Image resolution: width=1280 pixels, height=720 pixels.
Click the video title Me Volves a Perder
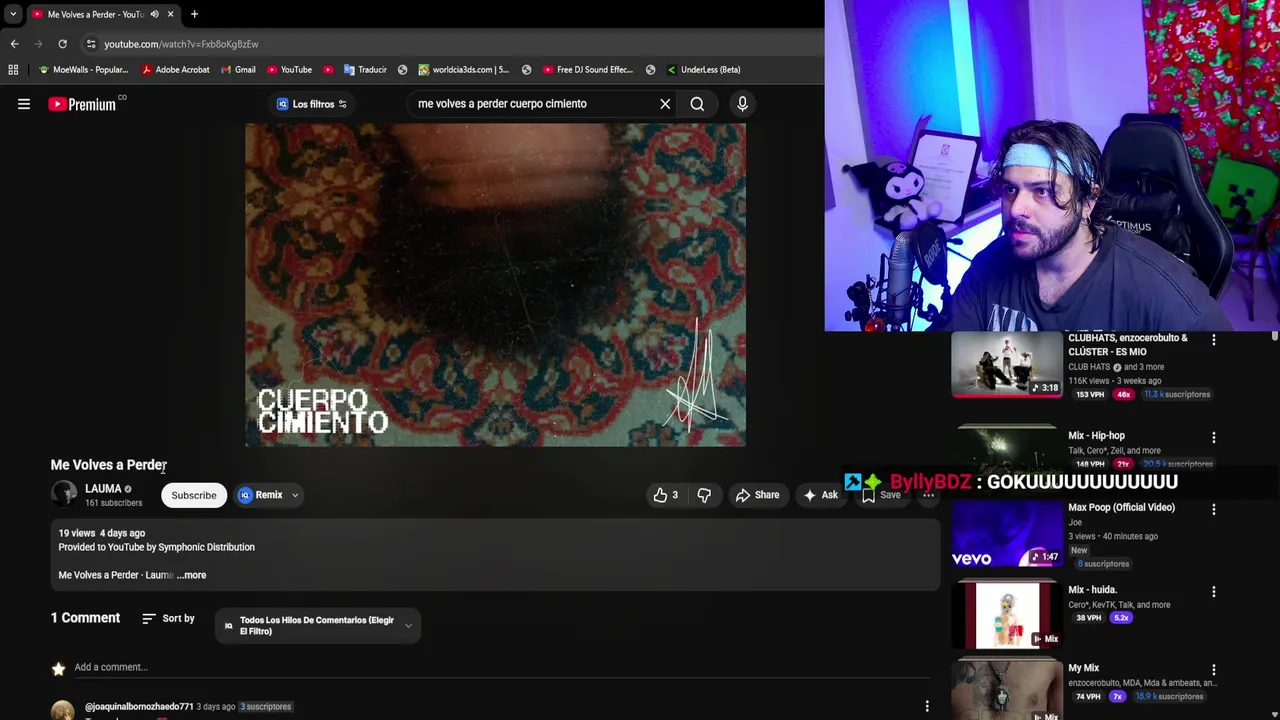click(x=109, y=465)
